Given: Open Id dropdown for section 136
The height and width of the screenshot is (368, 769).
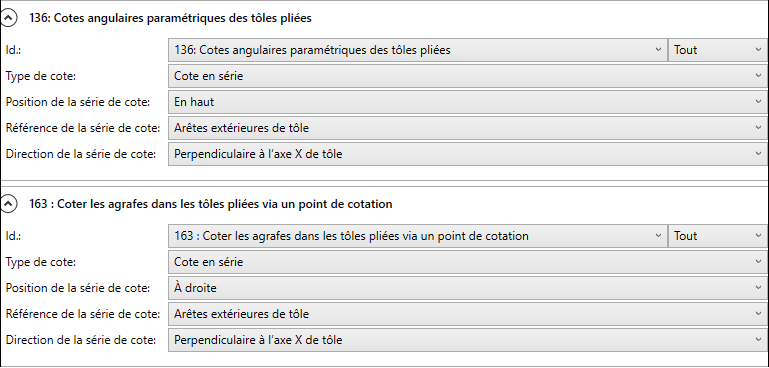Looking at the screenshot, I should (417, 50).
